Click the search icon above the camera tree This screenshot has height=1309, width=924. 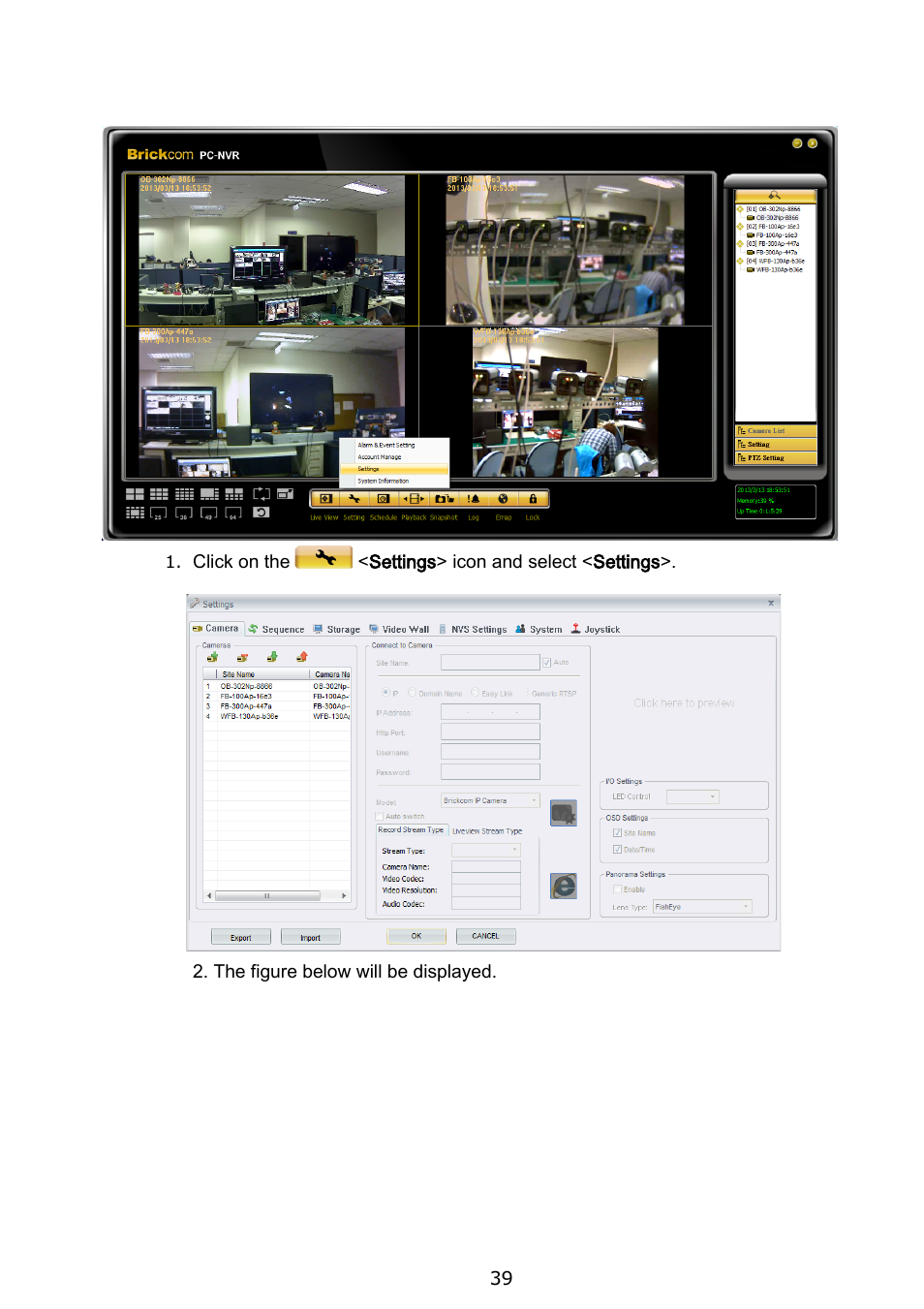[775, 196]
